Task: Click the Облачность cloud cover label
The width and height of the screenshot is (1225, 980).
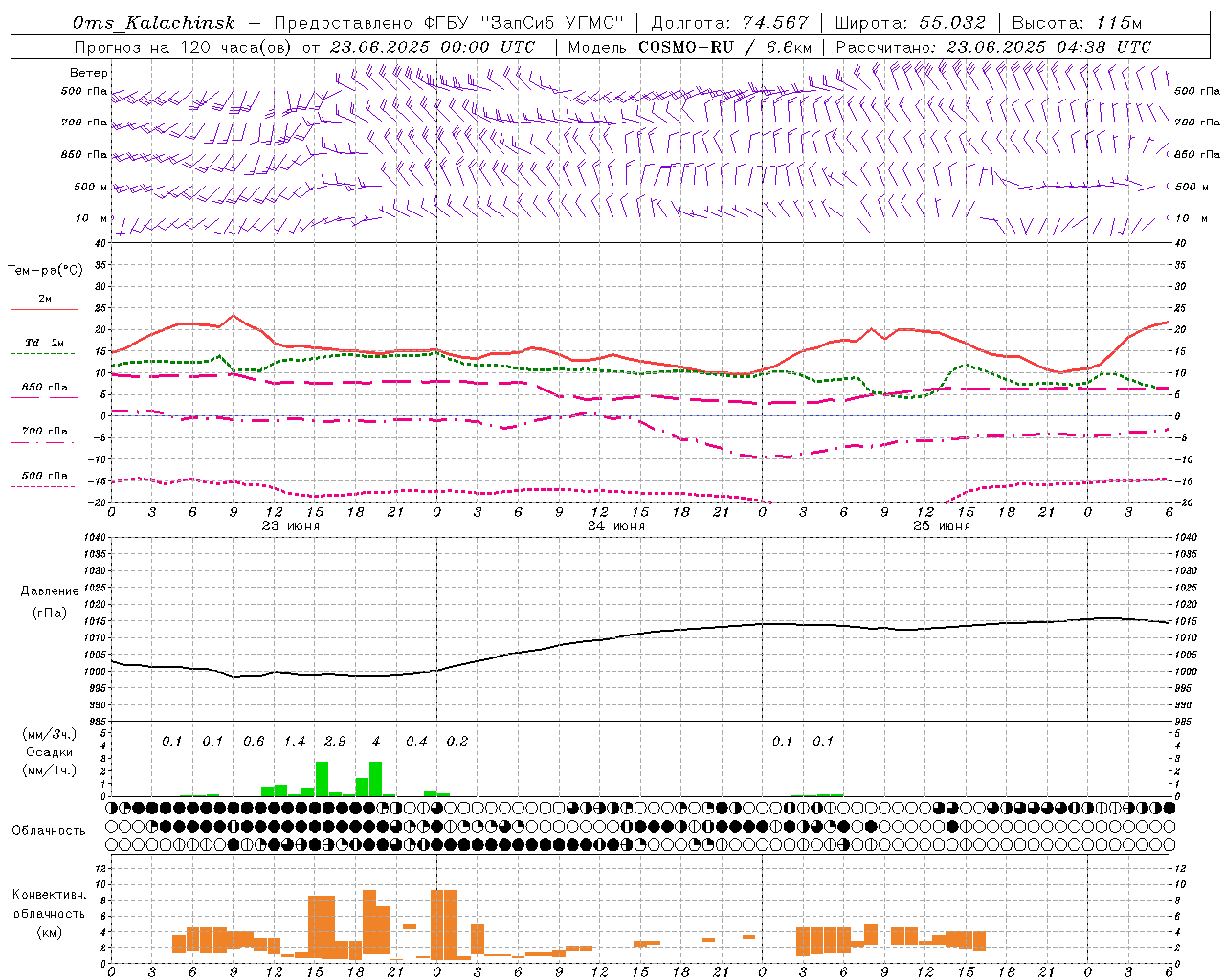Action: pyautogui.click(x=49, y=831)
